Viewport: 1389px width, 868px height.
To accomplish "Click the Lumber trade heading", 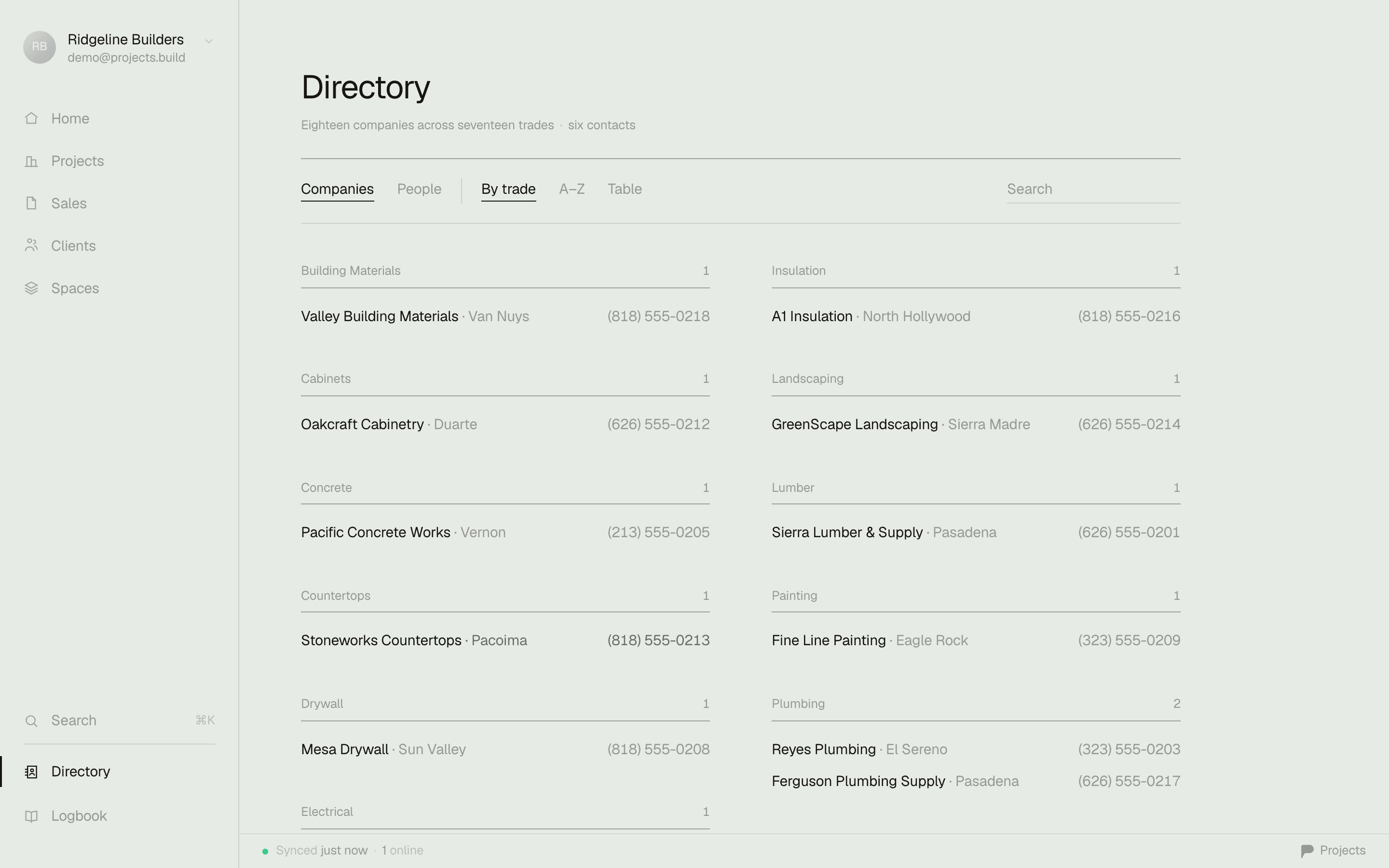I will tap(793, 488).
